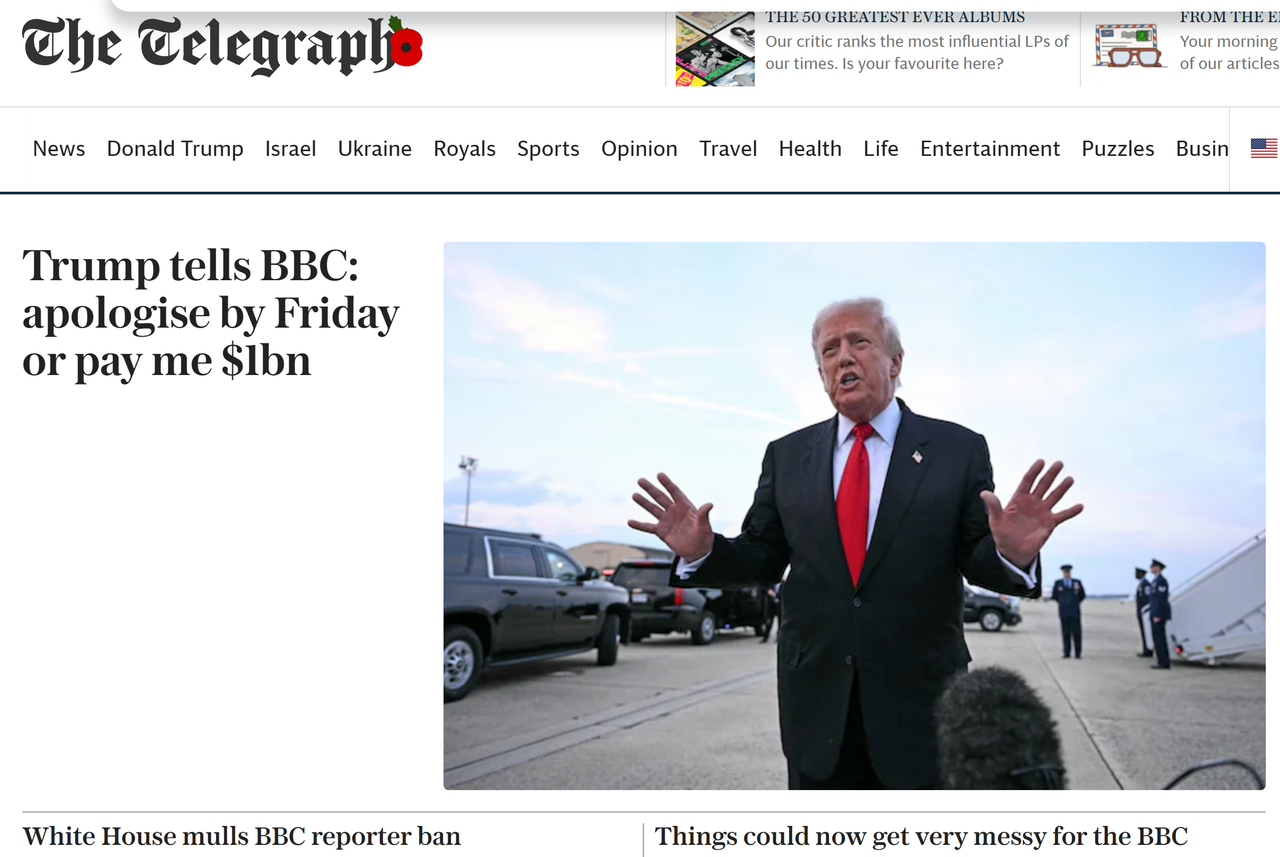The height and width of the screenshot is (857, 1280).
Task: Read Things could now get very messy
Action: click(x=922, y=836)
